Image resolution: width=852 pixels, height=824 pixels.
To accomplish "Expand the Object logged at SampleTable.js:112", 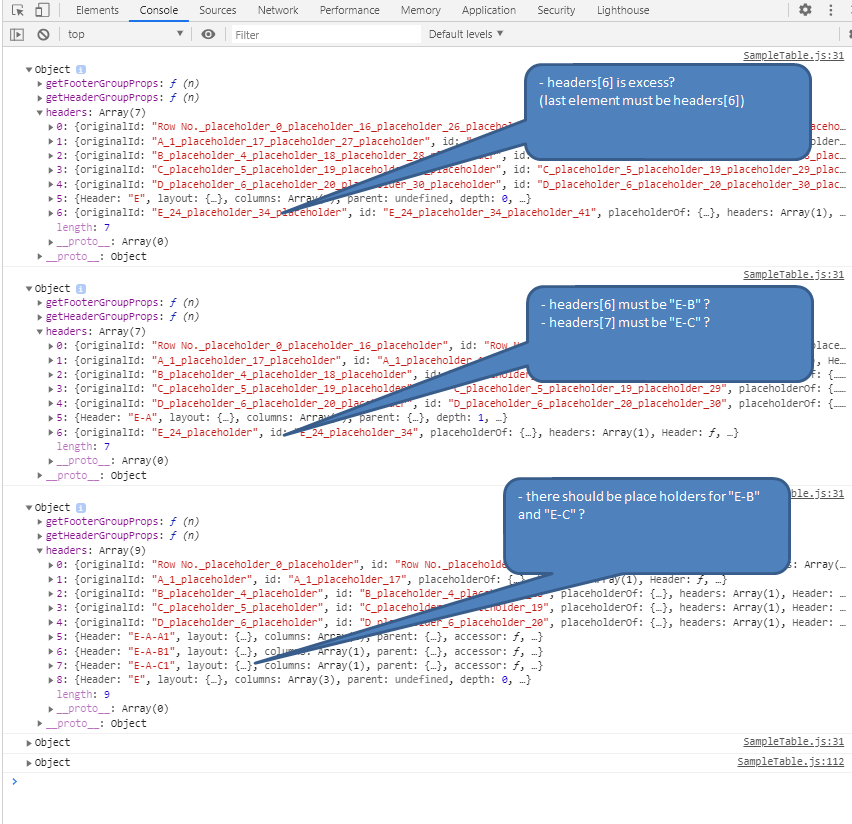I will coord(29,763).
